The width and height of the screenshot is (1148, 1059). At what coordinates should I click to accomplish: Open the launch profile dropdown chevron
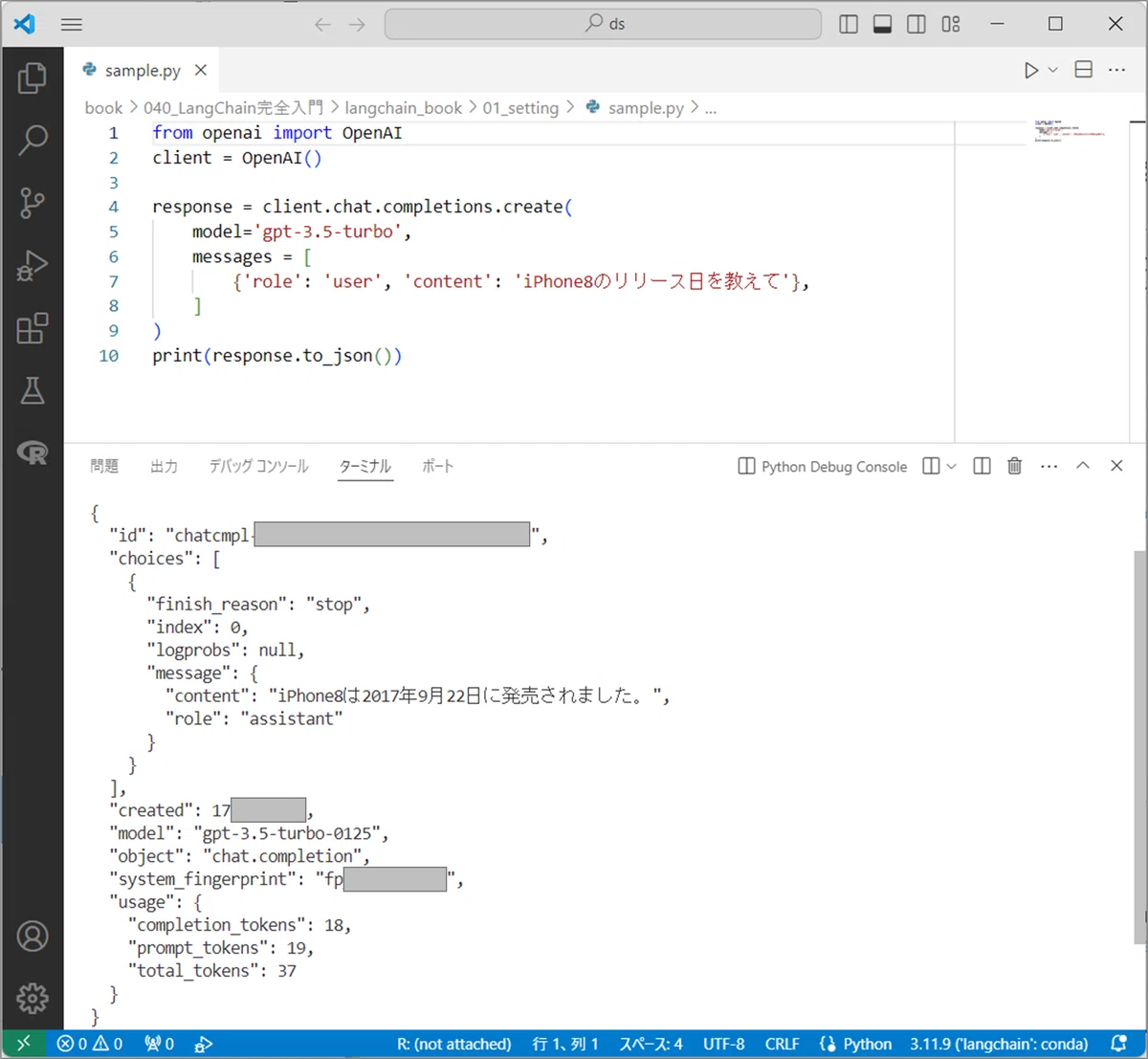(951, 466)
